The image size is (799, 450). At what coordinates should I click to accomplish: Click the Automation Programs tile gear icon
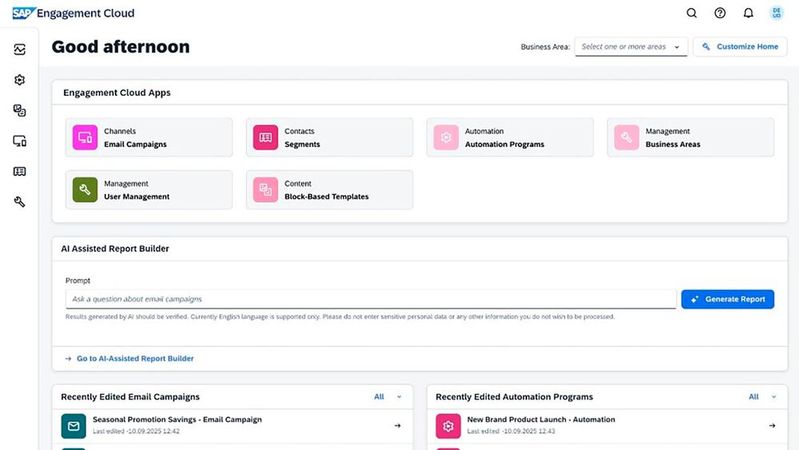[446, 138]
